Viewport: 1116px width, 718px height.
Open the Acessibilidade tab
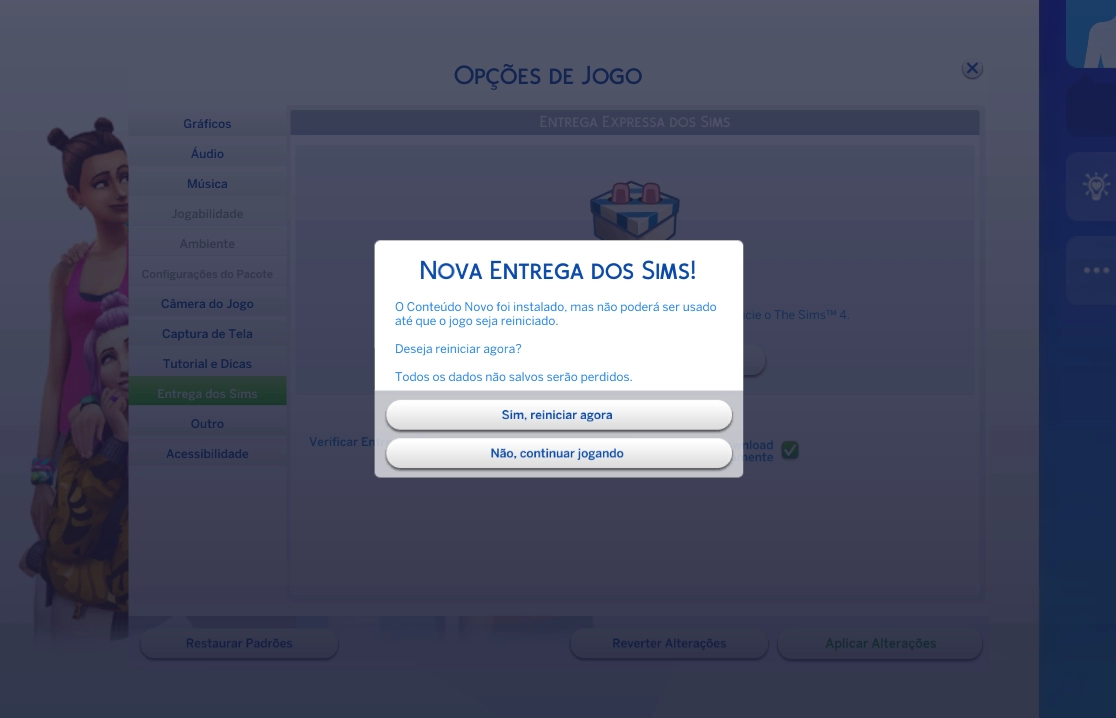coord(207,453)
